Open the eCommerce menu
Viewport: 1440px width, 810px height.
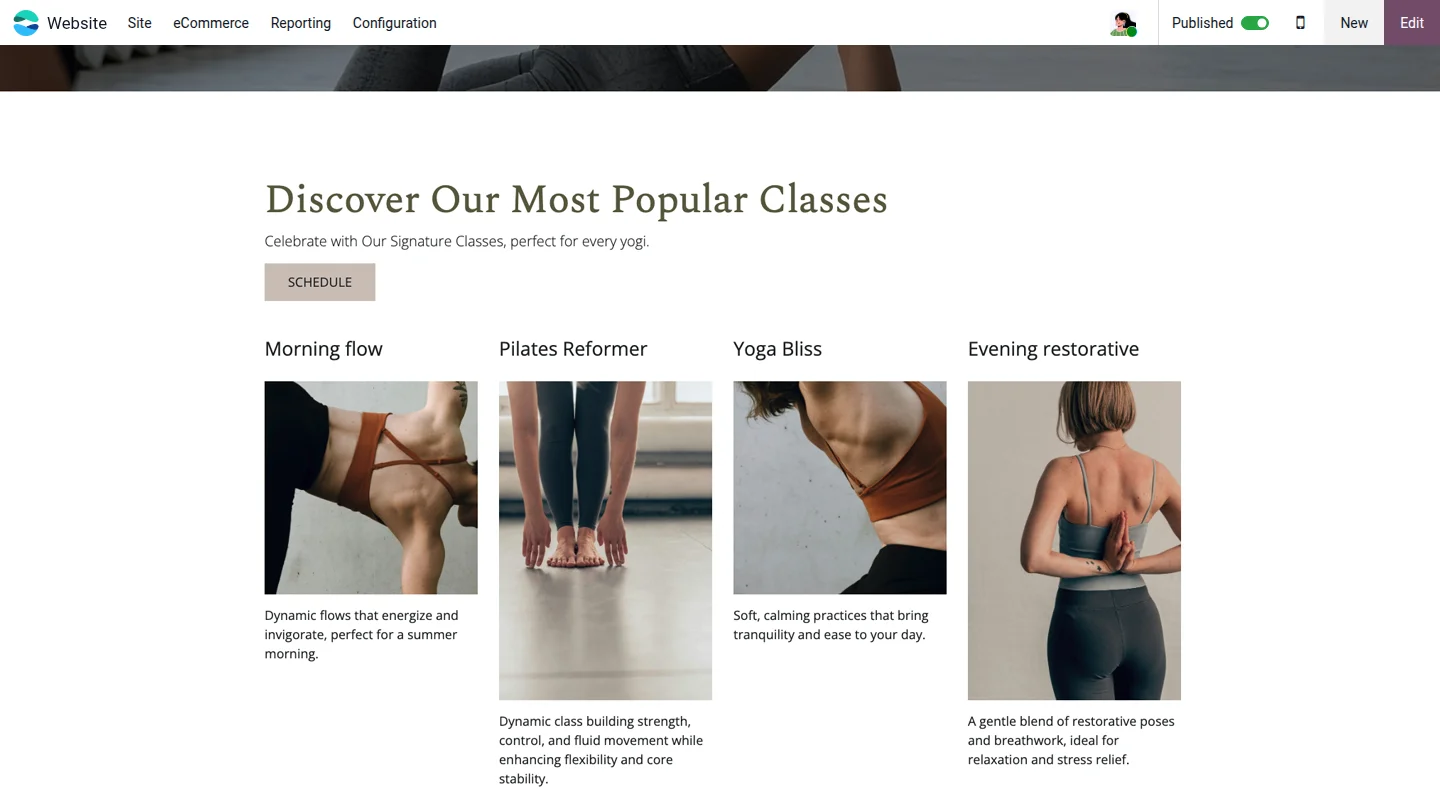tap(211, 23)
